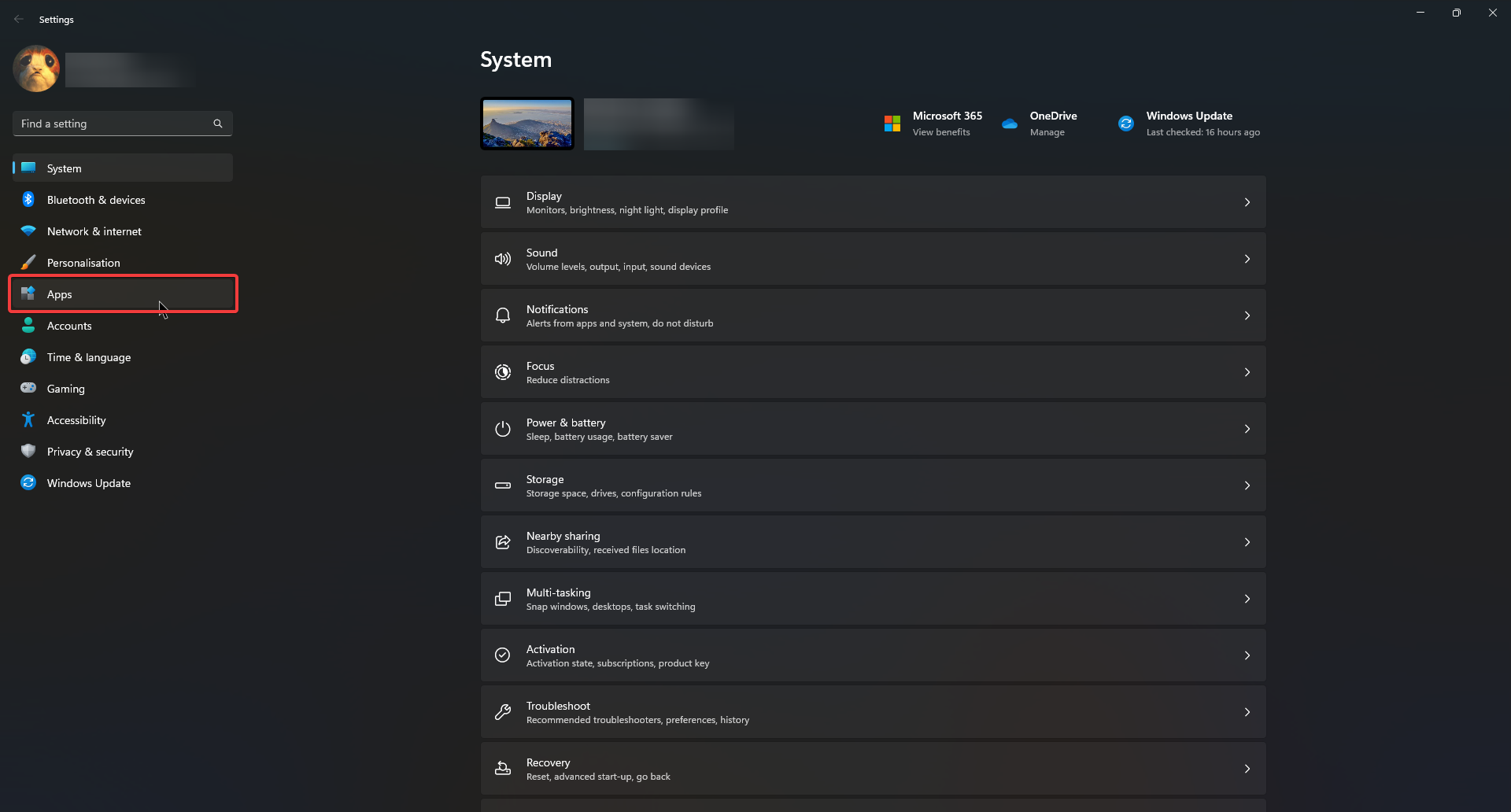
Task: Click the Personalisation paintbrush icon
Action: [x=28, y=263]
